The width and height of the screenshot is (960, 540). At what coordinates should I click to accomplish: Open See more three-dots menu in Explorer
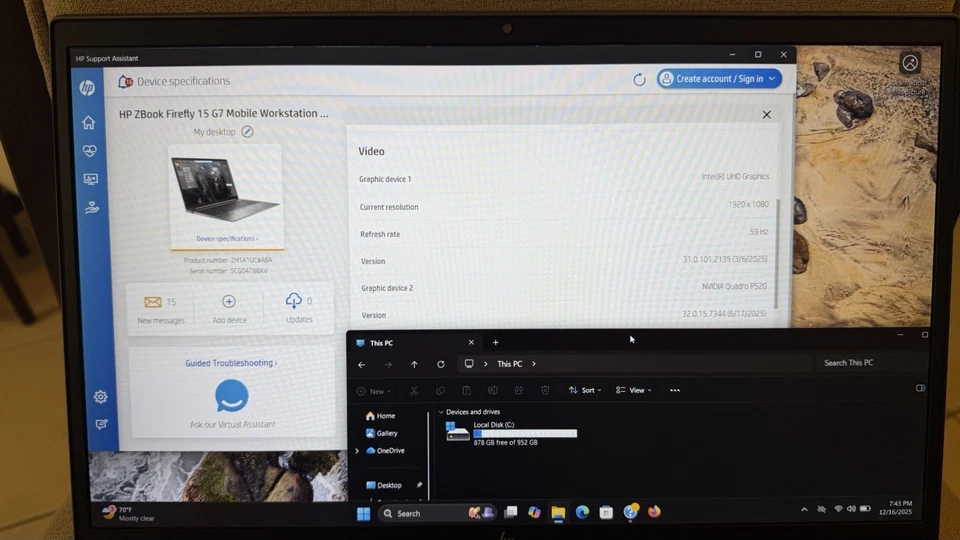click(675, 390)
